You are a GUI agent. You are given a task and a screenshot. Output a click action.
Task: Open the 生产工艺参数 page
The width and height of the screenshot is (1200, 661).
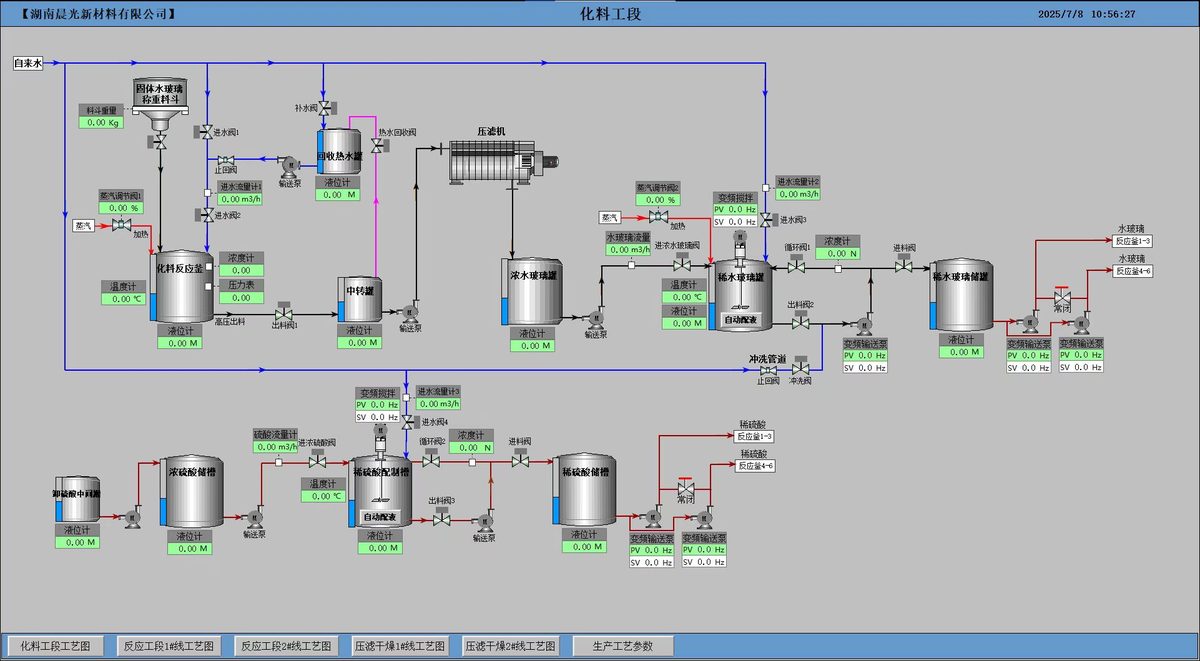[624, 646]
